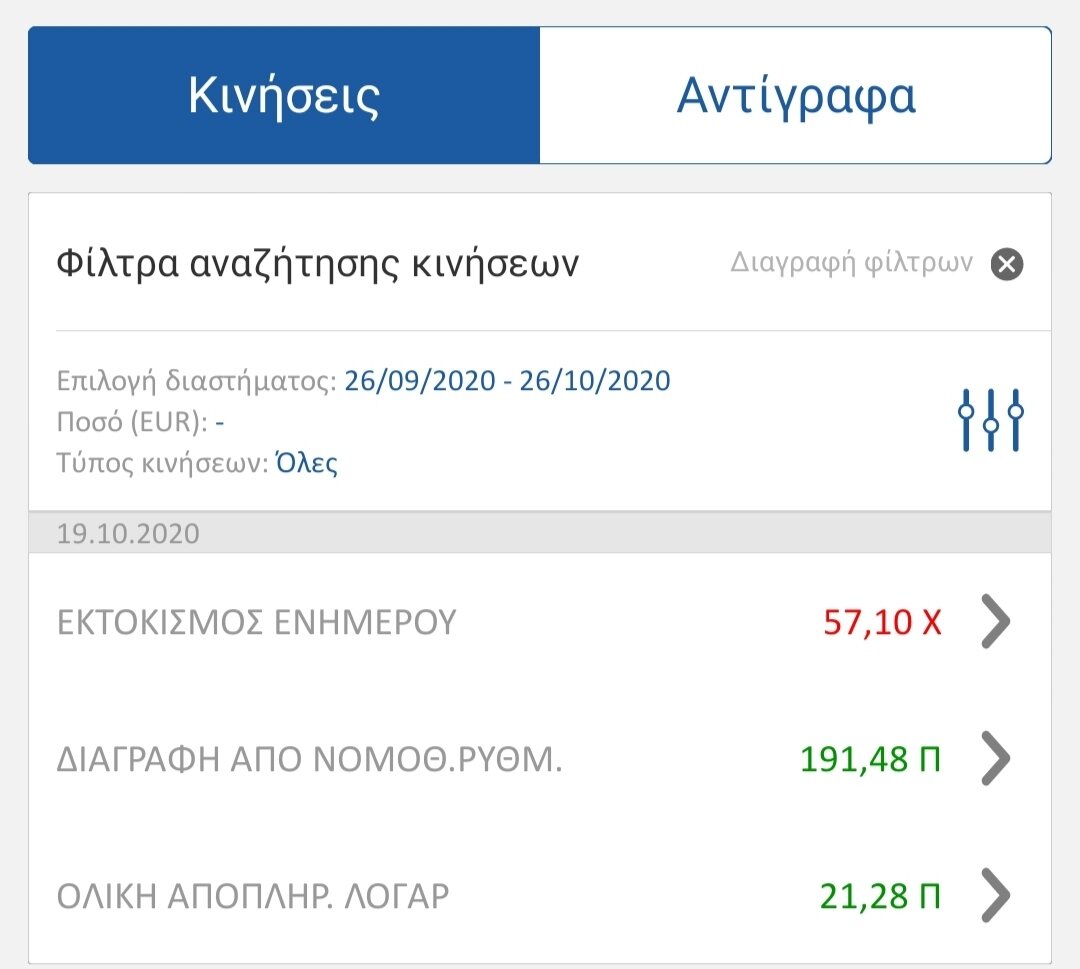Expand the ΔΙΑΓΡΑΦΗ ΑΠΟ ΝΟΜΟΘ.ΡΥΘΜ. chevron arrow
Viewport: 1080px width, 969px height.
point(996,758)
